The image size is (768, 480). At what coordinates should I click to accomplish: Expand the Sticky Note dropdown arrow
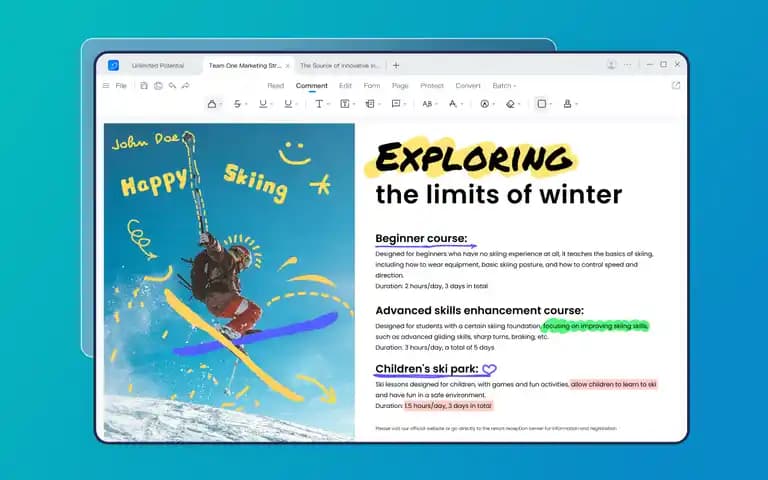click(x=405, y=104)
